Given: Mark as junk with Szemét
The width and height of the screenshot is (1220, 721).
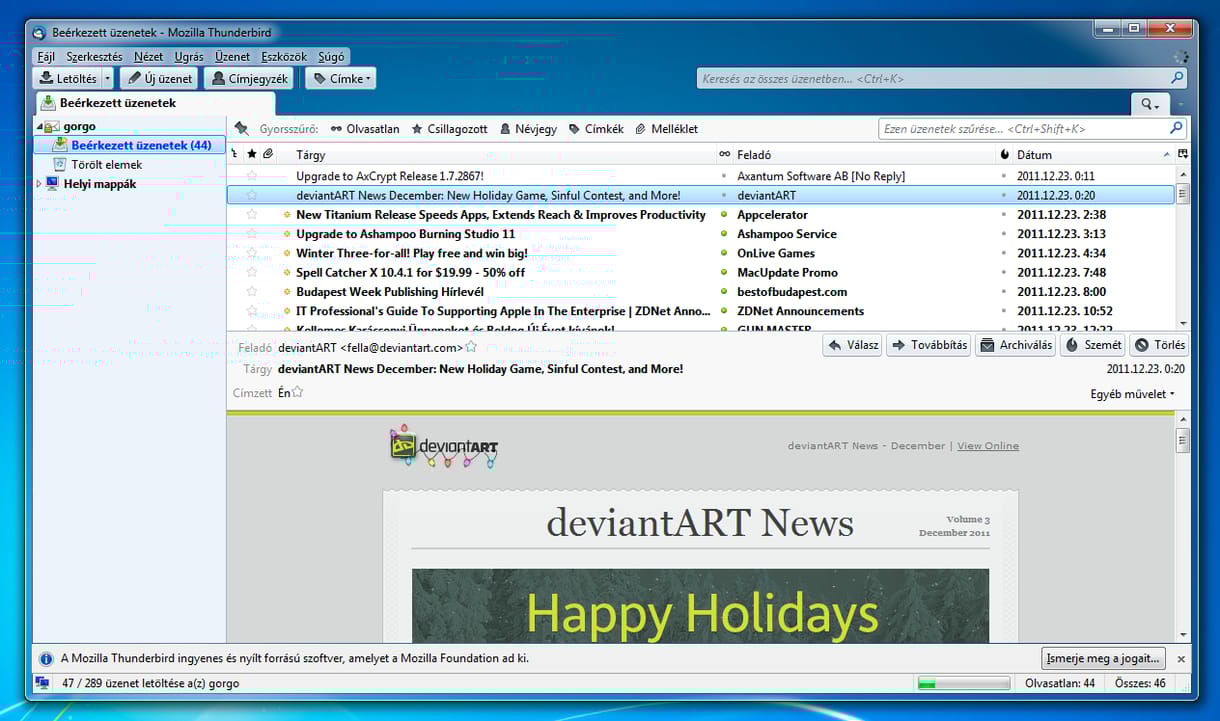Looking at the screenshot, I should tap(1093, 345).
